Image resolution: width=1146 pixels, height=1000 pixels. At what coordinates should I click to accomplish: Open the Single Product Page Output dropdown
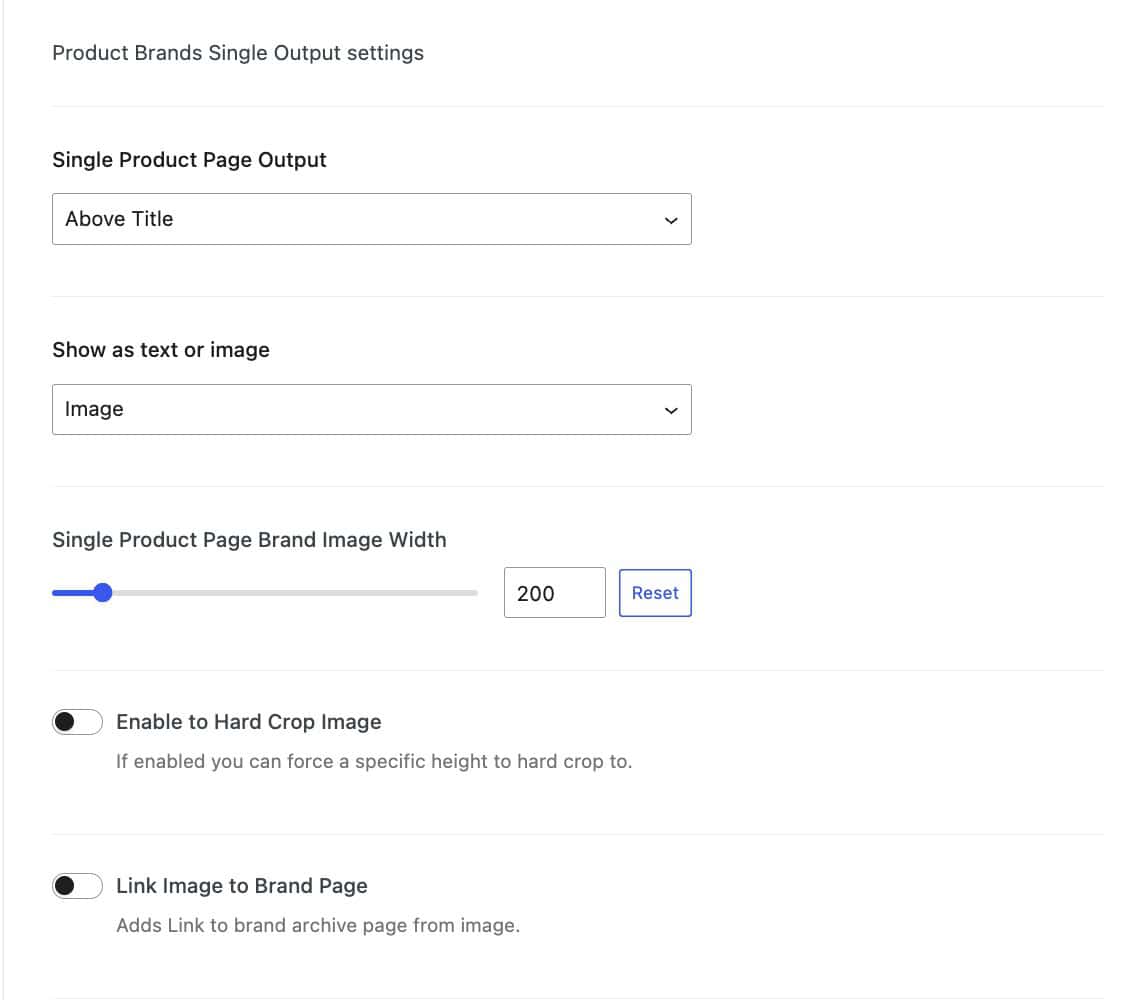click(371, 218)
